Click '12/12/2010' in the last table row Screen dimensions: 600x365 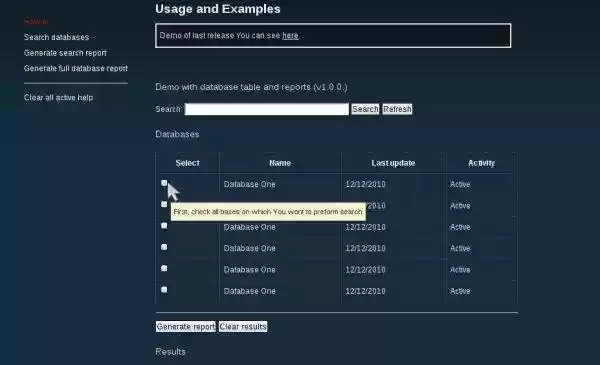click(365, 291)
